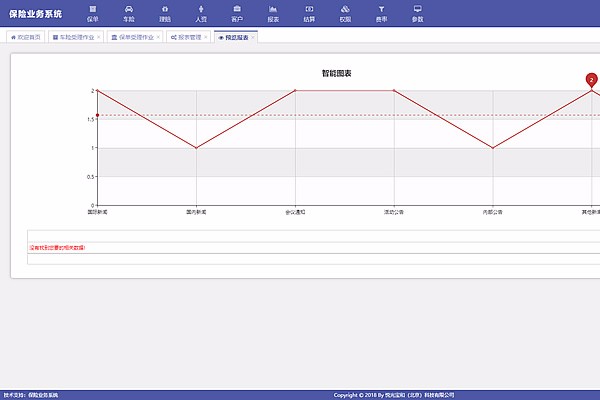Click the 保险业务系统 footer support link

click(x=43, y=395)
